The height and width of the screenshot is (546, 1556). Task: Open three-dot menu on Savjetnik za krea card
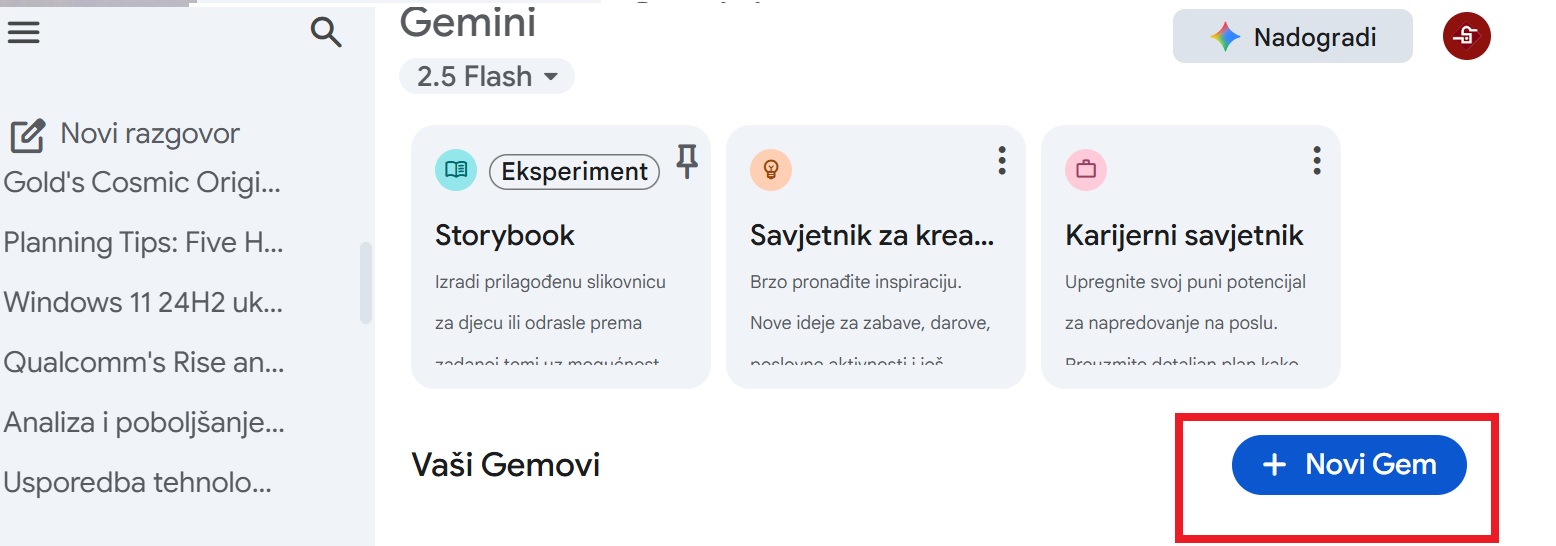[1002, 160]
